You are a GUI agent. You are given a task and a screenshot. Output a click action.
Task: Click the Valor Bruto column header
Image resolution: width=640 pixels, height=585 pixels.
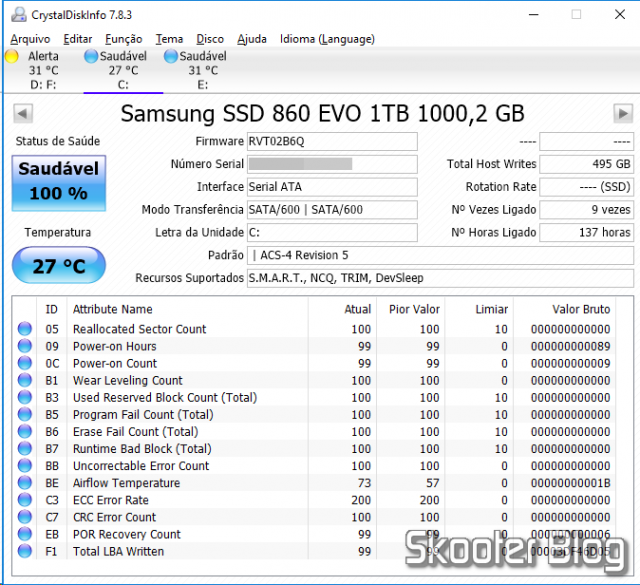[x=564, y=309]
